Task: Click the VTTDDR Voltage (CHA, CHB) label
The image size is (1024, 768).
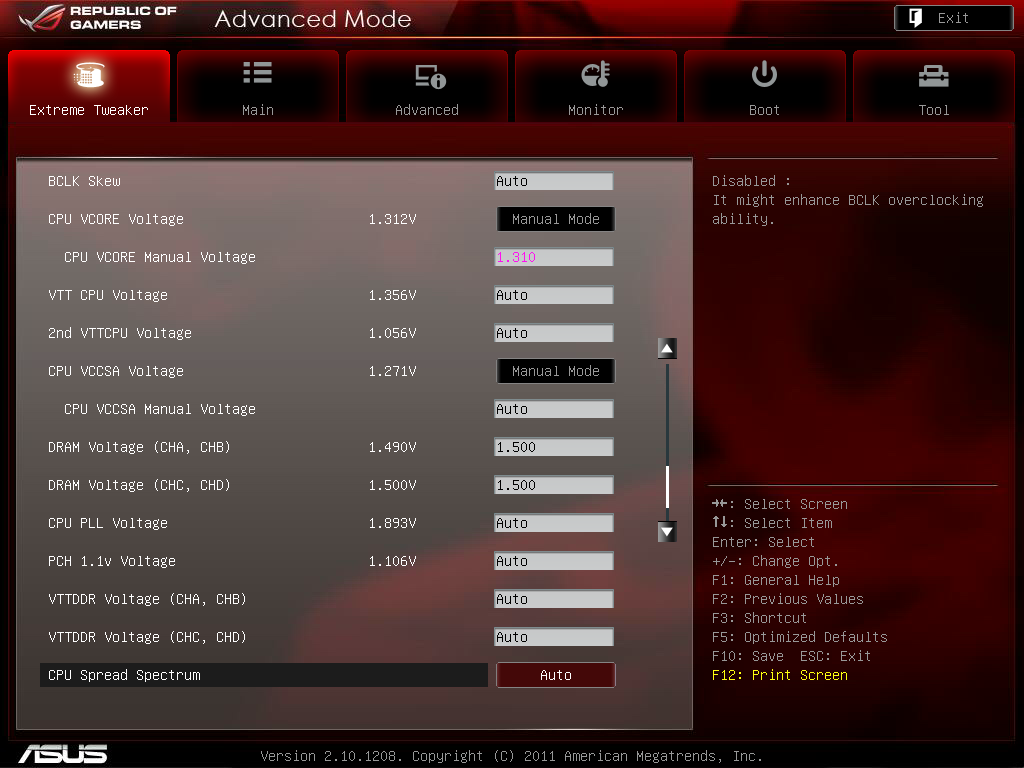Action: [x=147, y=599]
